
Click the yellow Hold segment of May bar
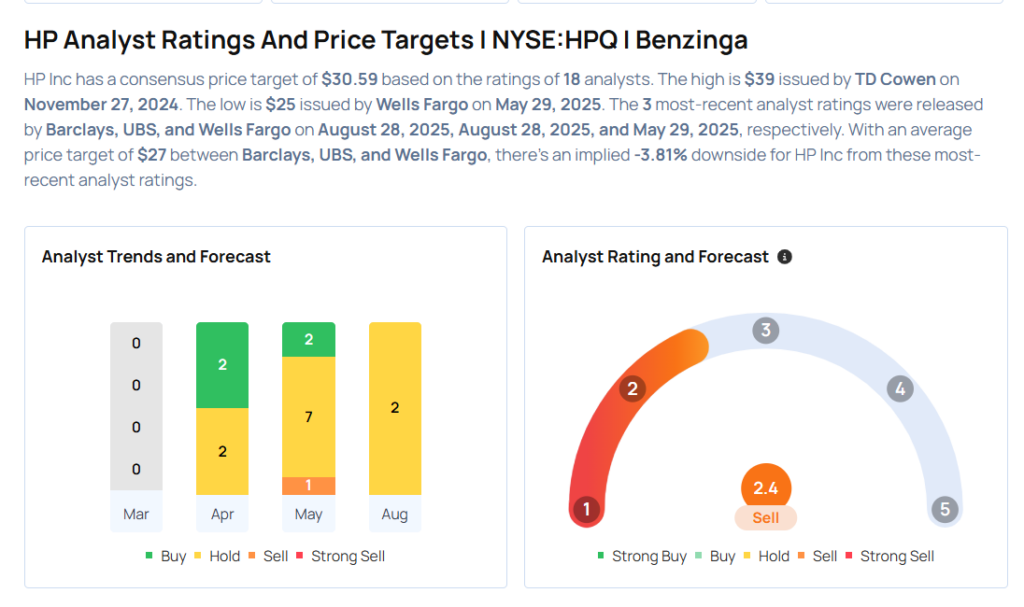coord(309,416)
